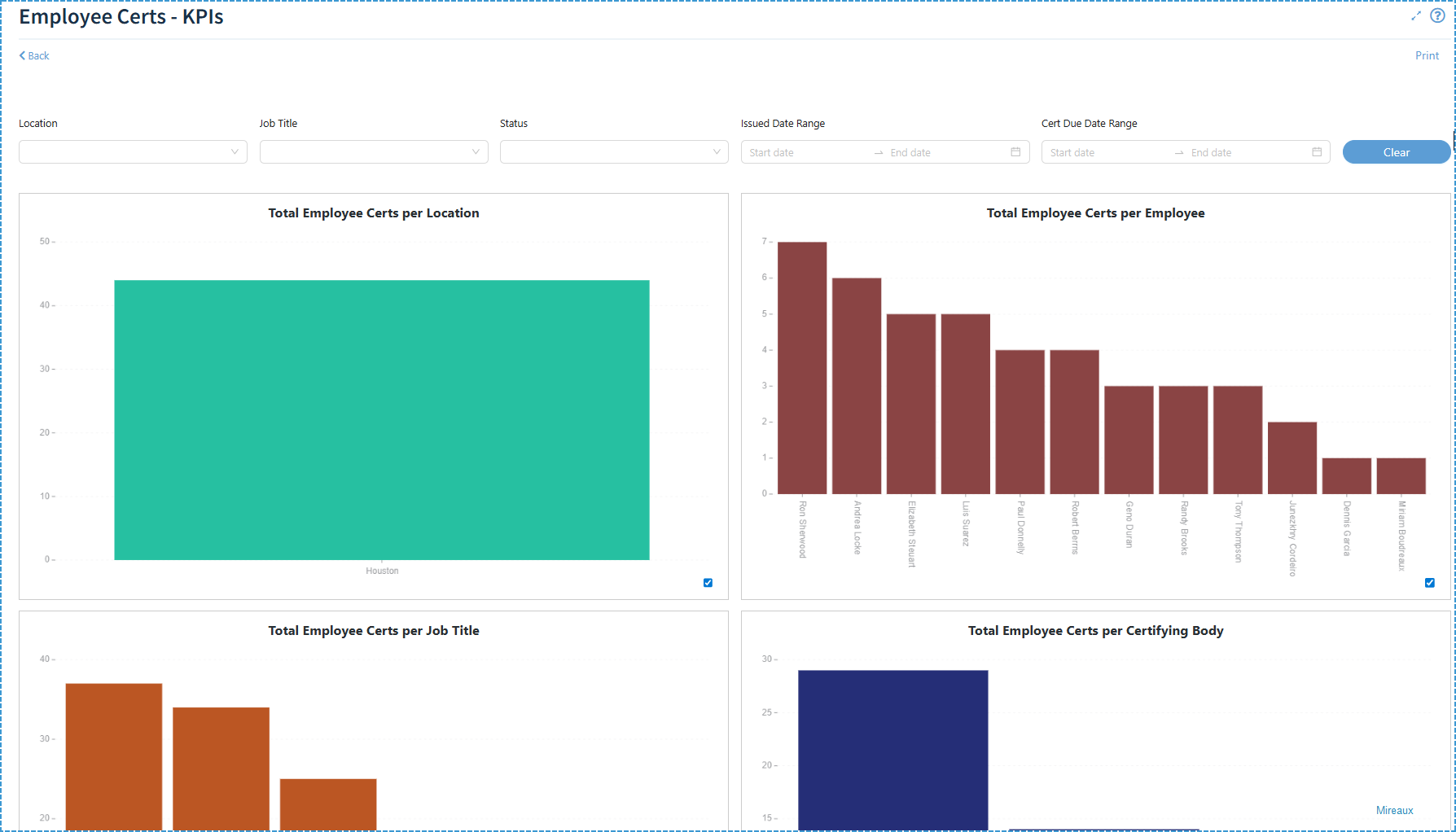Open the Location dropdown

click(133, 152)
